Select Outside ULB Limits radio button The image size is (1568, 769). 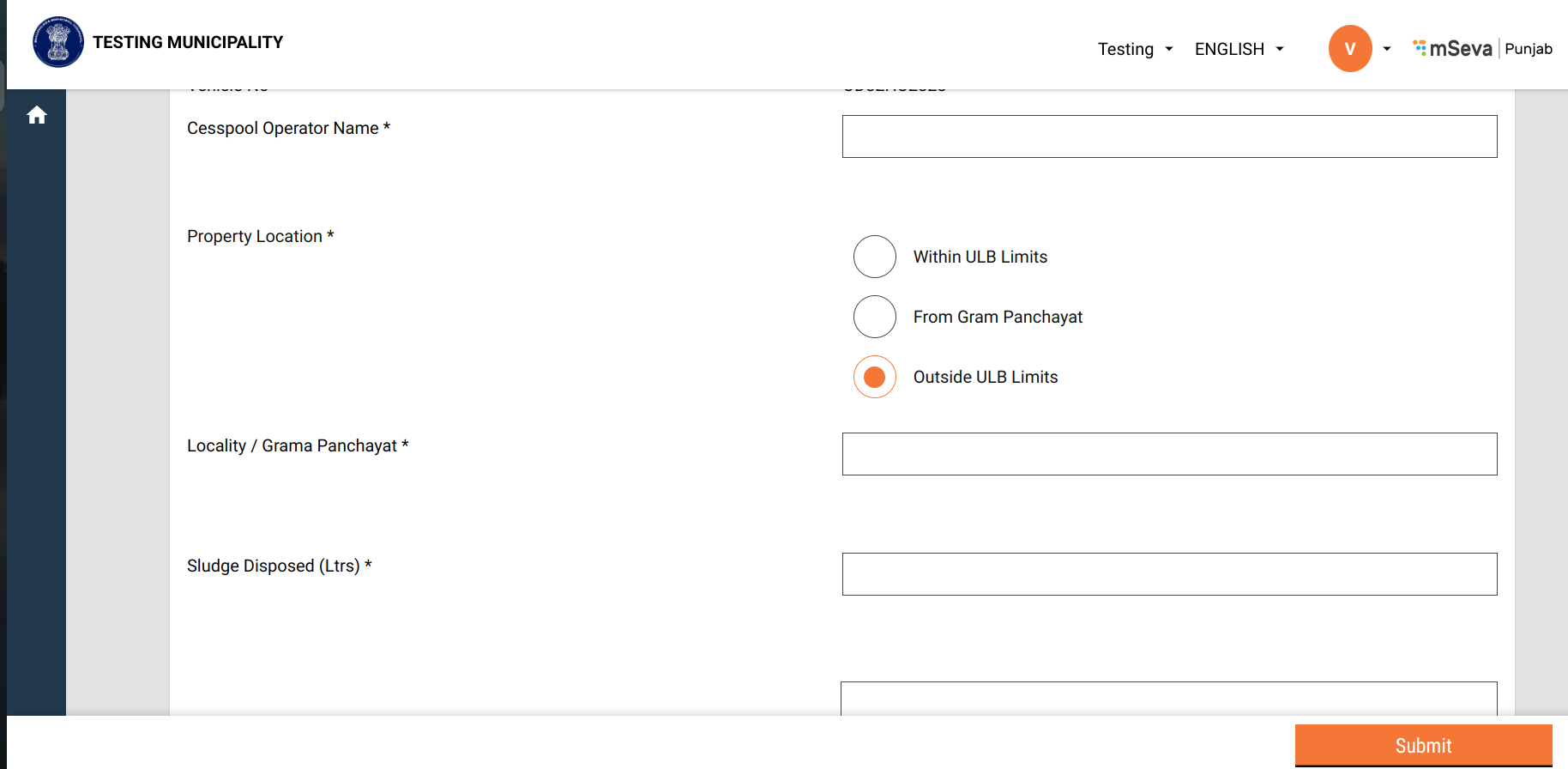pos(875,377)
